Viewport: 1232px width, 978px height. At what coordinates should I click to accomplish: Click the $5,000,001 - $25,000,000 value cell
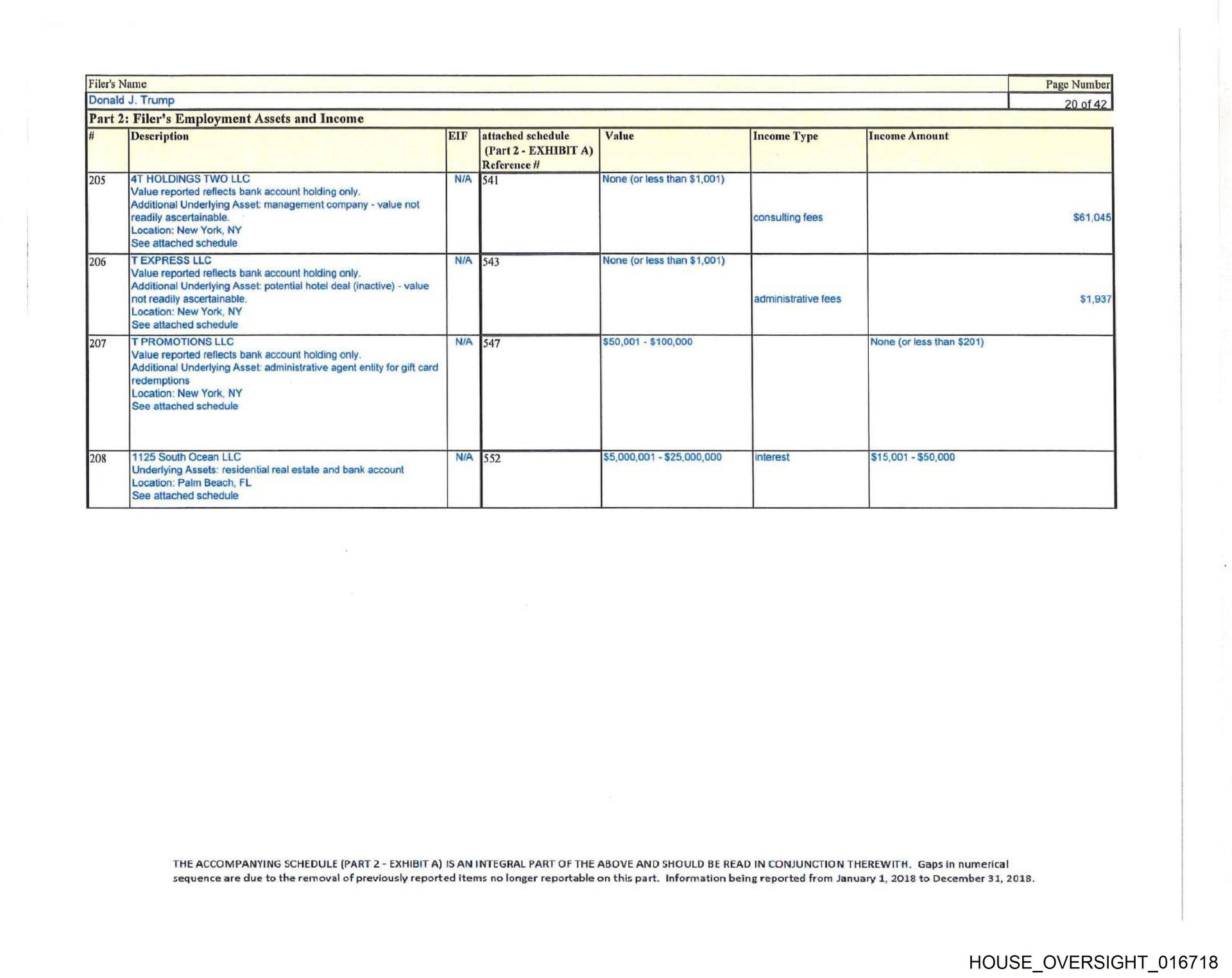click(x=662, y=457)
